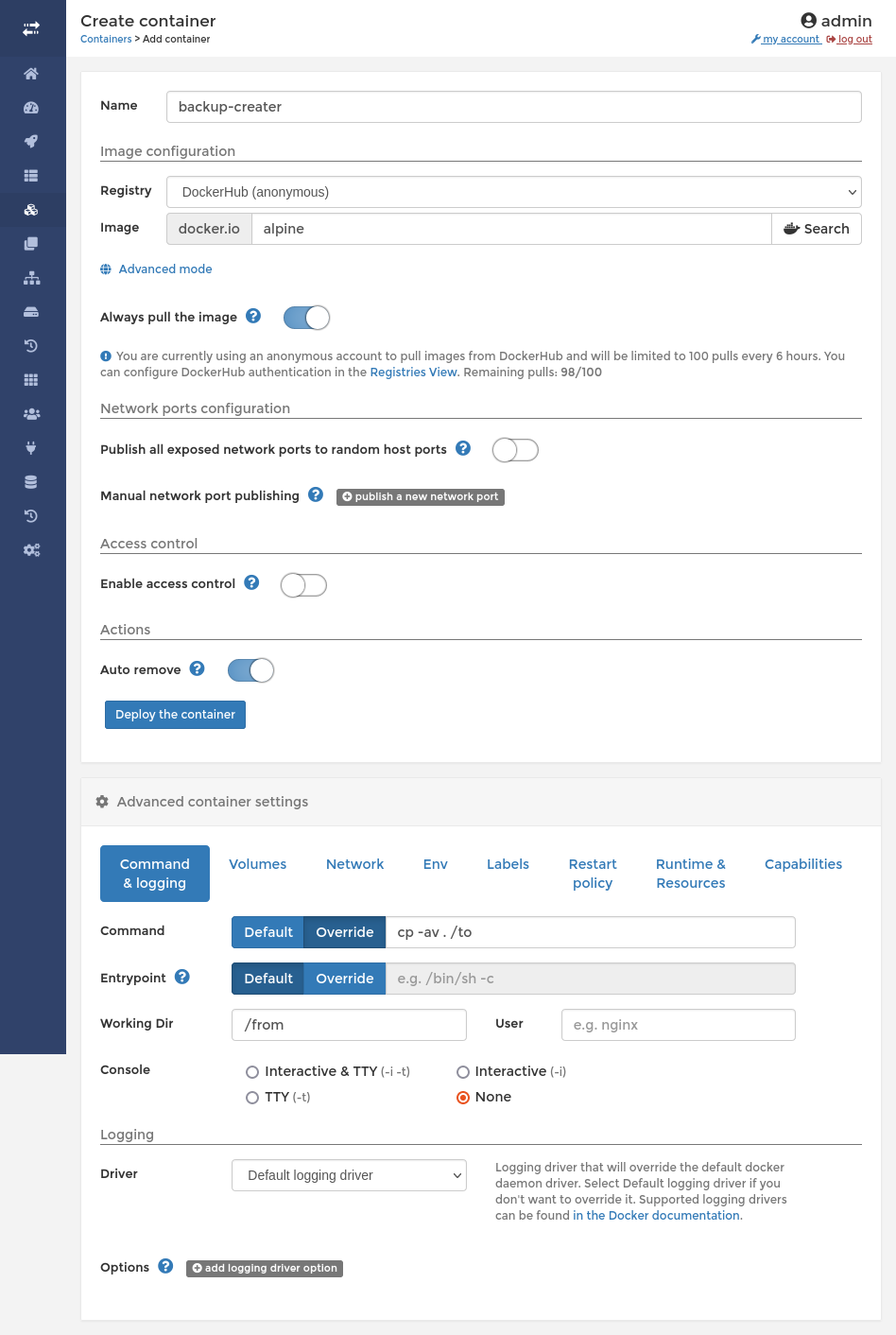Click the help icon beside Auto remove
Screen dimensions: 896x1335
tap(197, 668)
